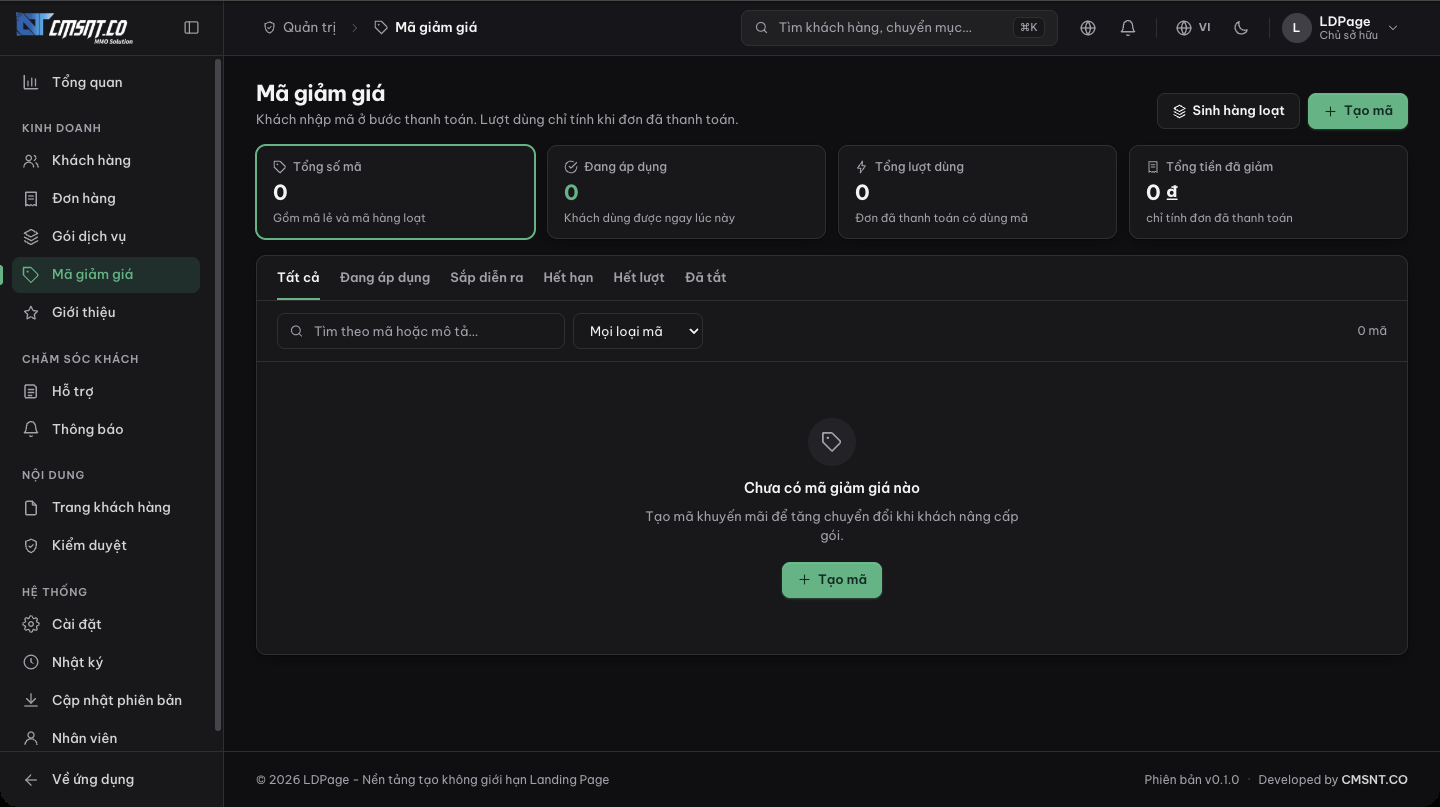Select the Tổng số mã stat card

[x=395, y=192]
